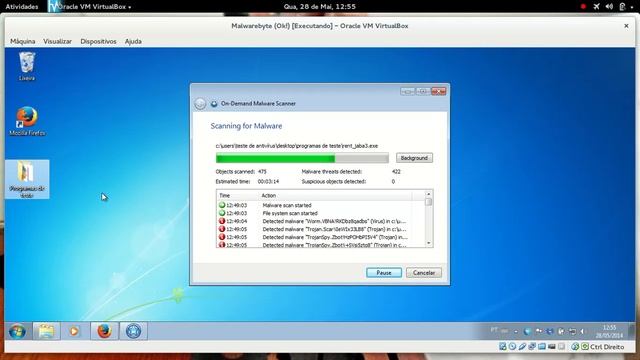Click the green scan progress bar
The height and width of the screenshot is (360, 640).
[x=302, y=158]
